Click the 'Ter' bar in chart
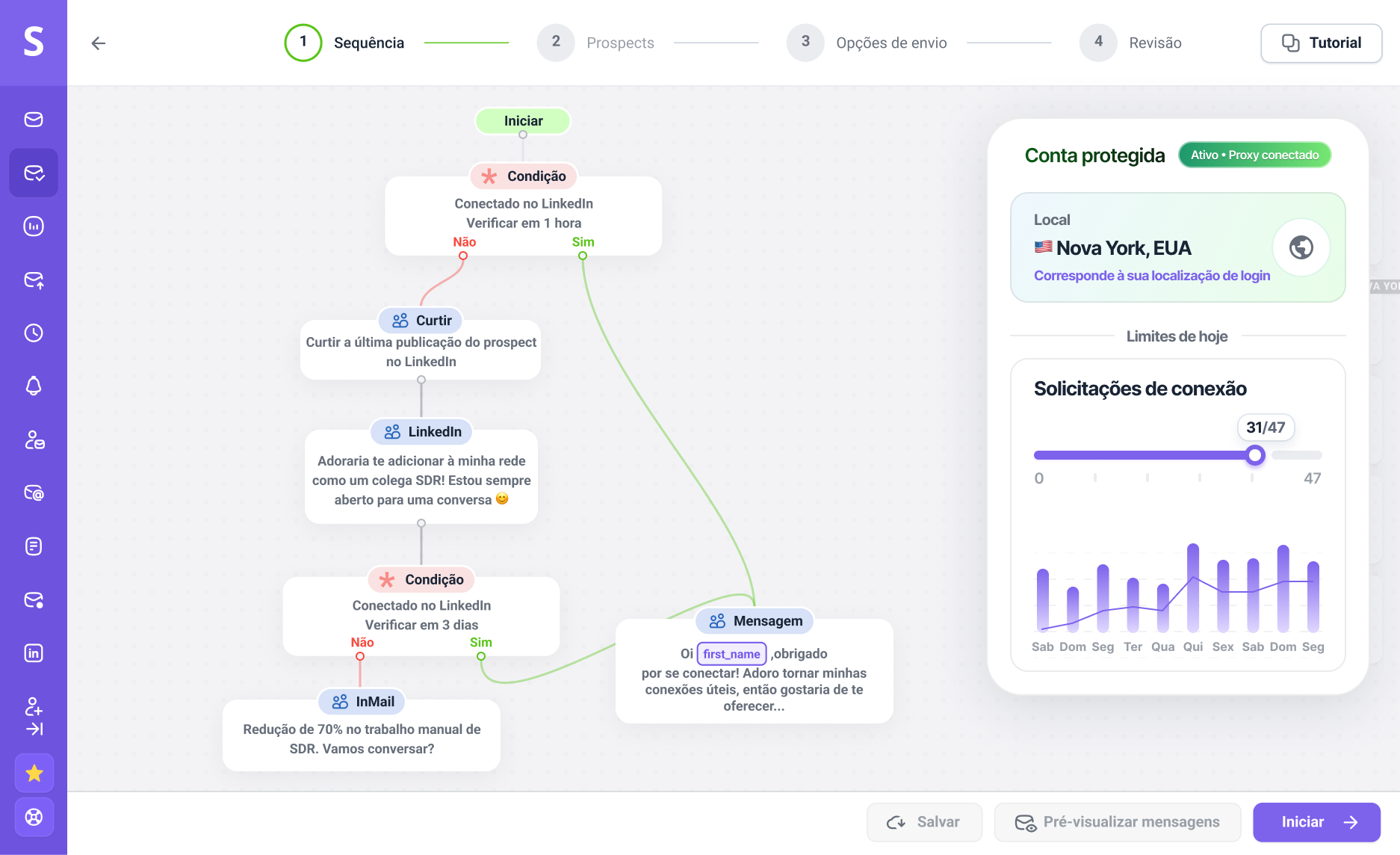Image resolution: width=1400 pixels, height=855 pixels. pos(1133,605)
